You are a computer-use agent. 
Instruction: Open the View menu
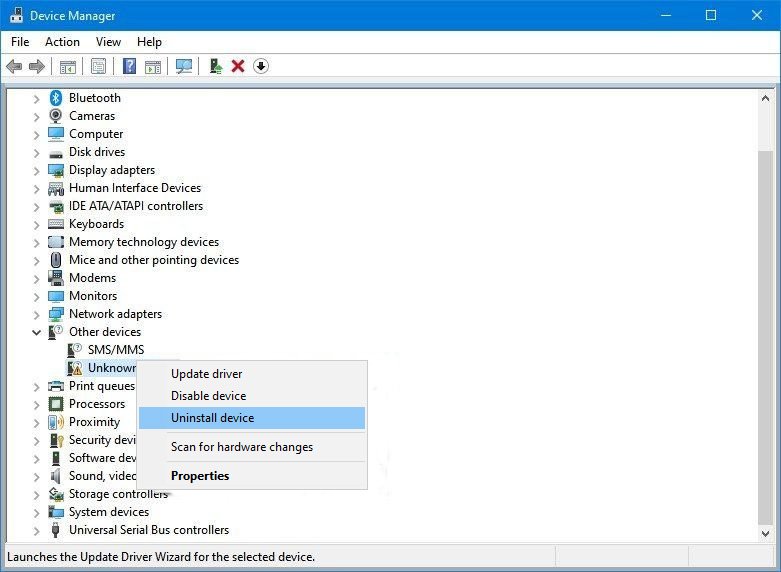(108, 42)
